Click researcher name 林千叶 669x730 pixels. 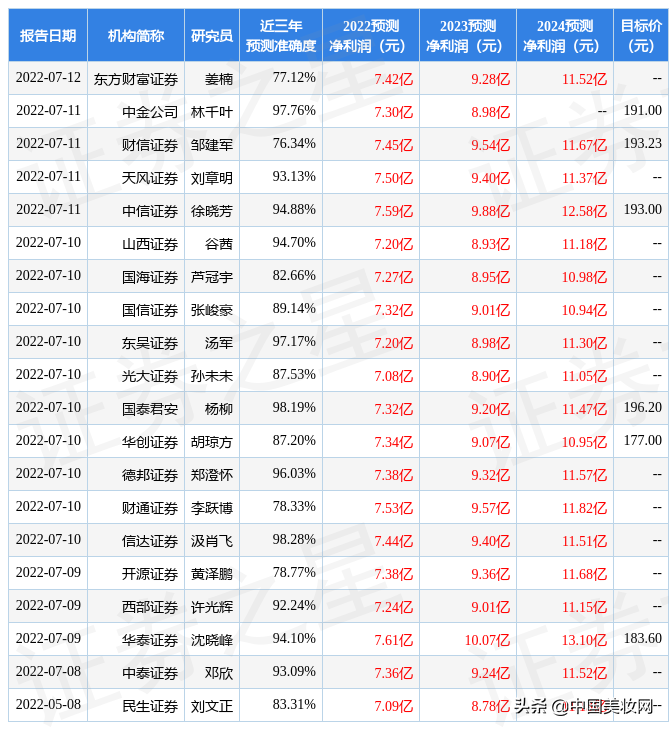(x=212, y=112)
